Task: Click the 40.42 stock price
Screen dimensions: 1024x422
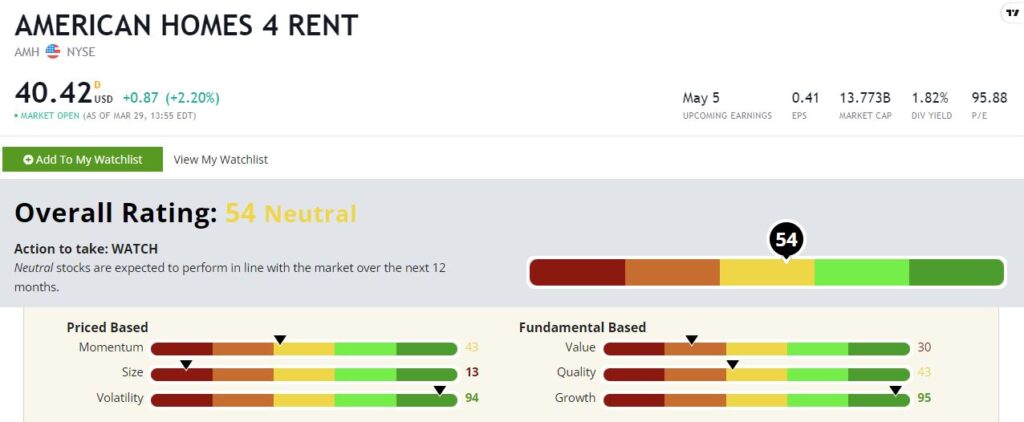Action: pos(54,93)
